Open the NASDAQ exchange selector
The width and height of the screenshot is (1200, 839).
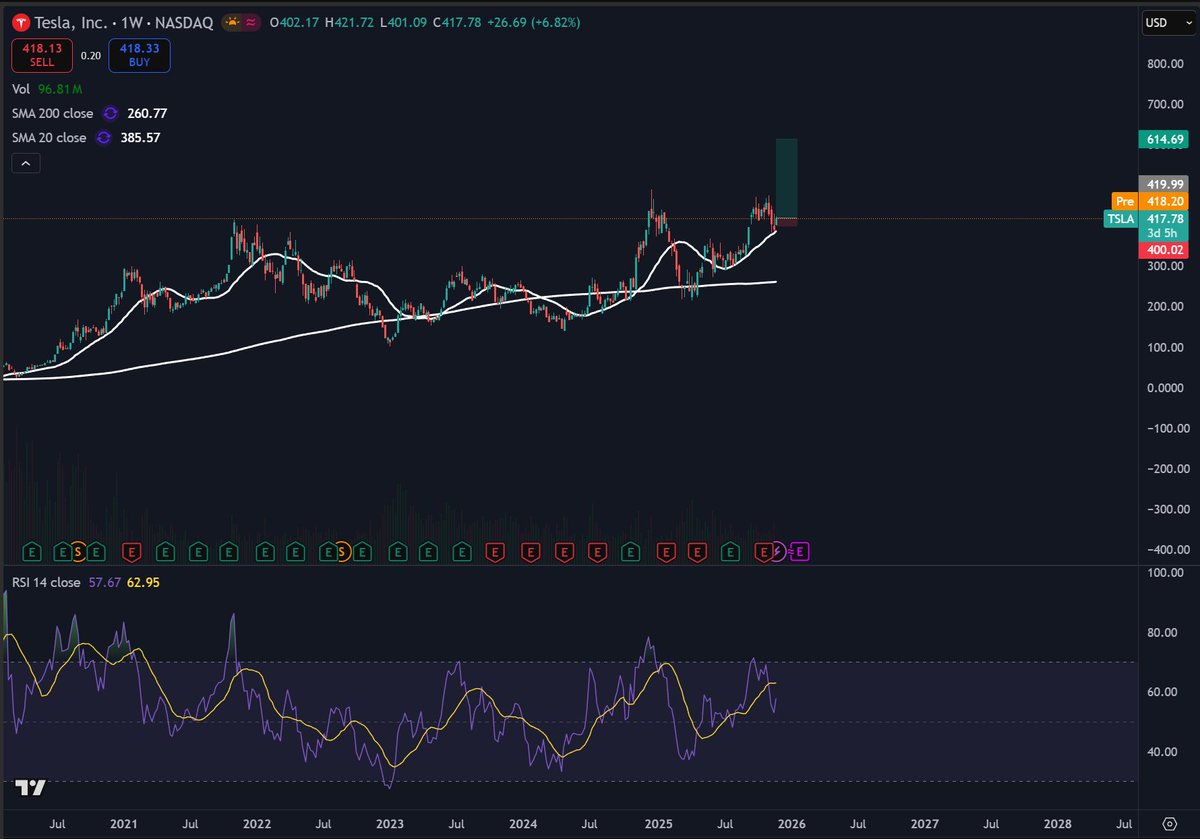[x=186, y=22]
